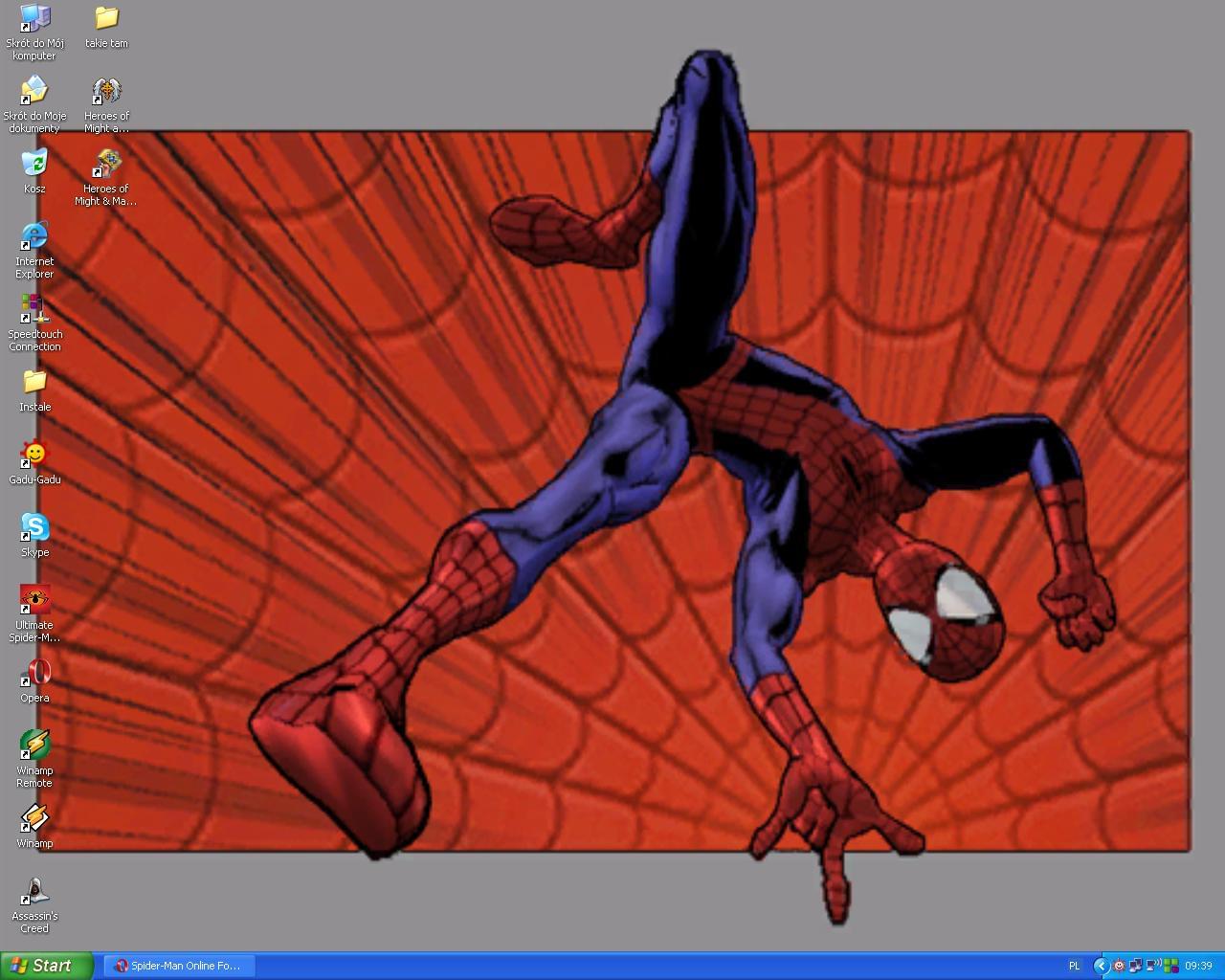Select the Instale folder icon
The image size is (1225, 980).
(x=34, y=382)
